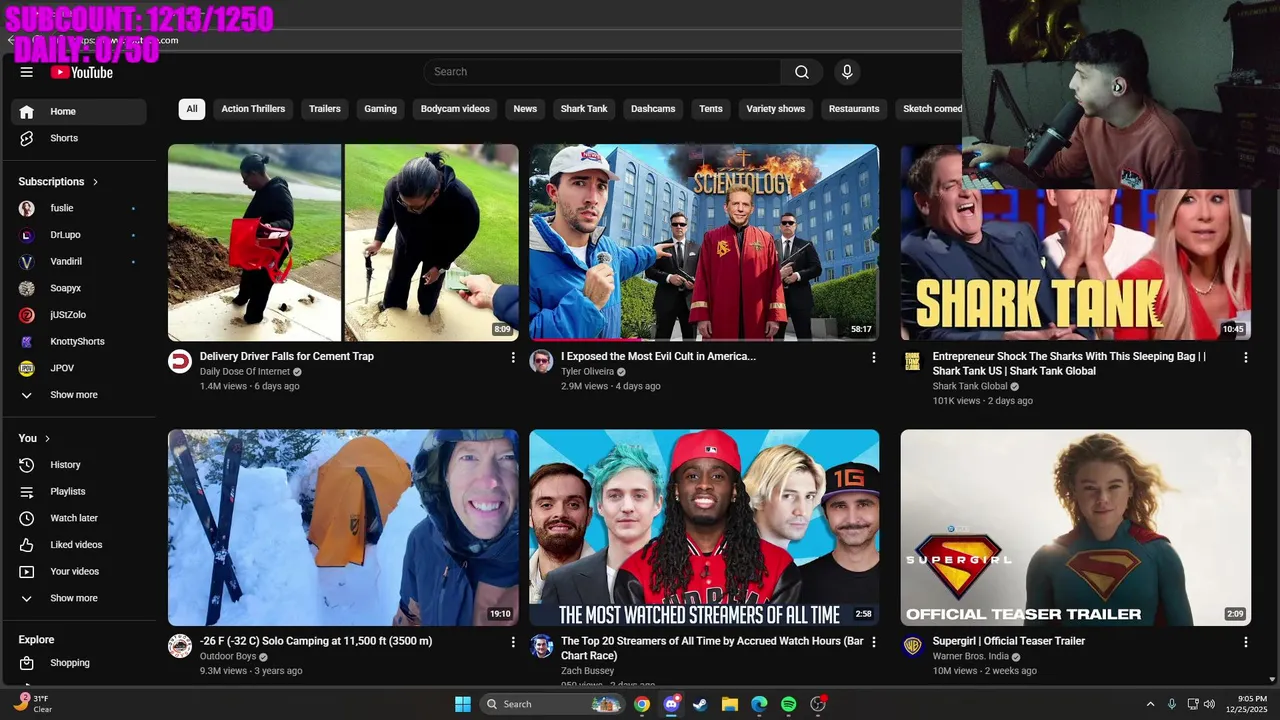Image resolution: width=1280 pixels, height=720 pixels.
Task: Open Watch later list
Action: 79,518
